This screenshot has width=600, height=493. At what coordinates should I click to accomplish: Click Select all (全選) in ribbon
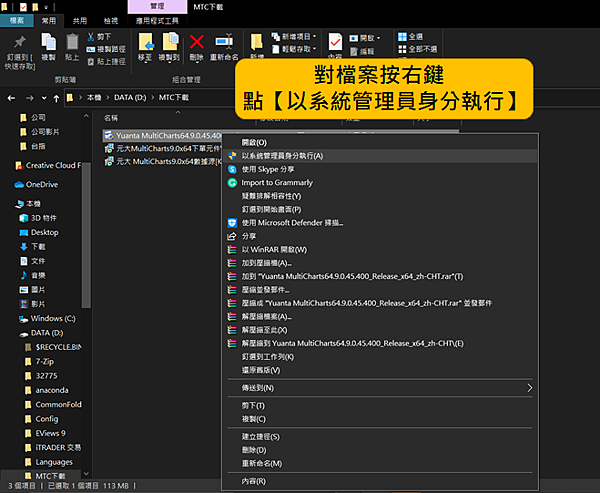(x=411, y=37)
